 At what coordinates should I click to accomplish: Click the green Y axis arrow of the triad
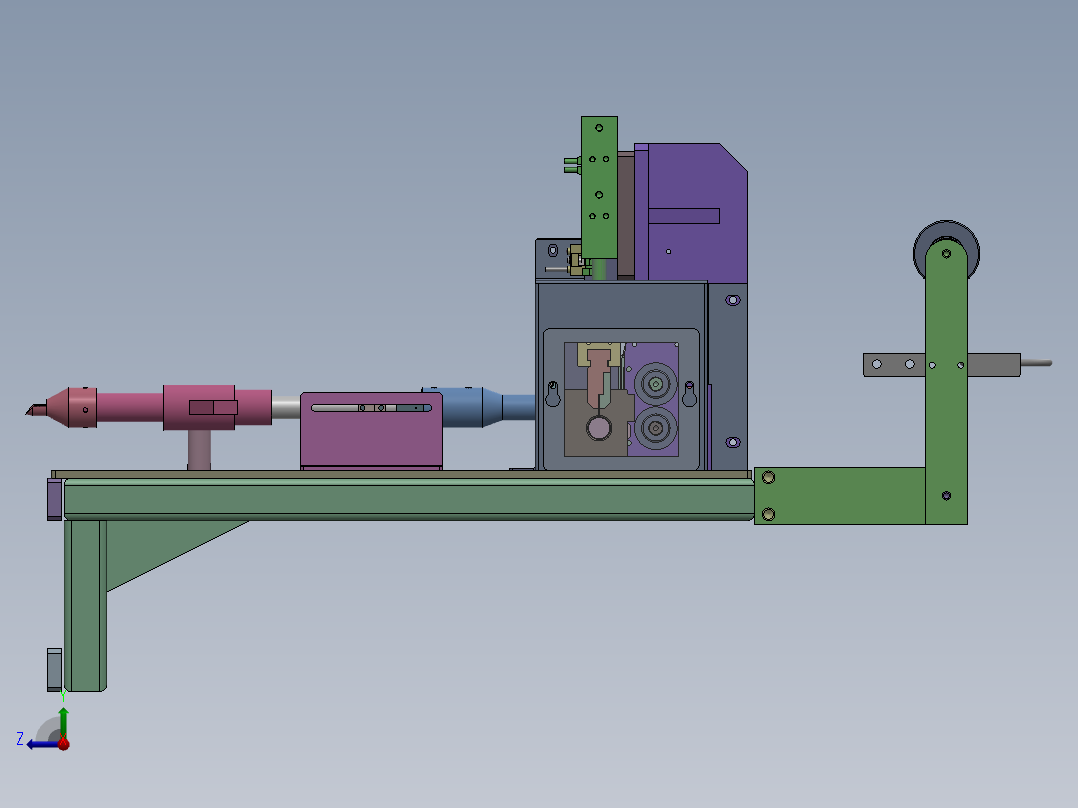click(x=63, y=722)
